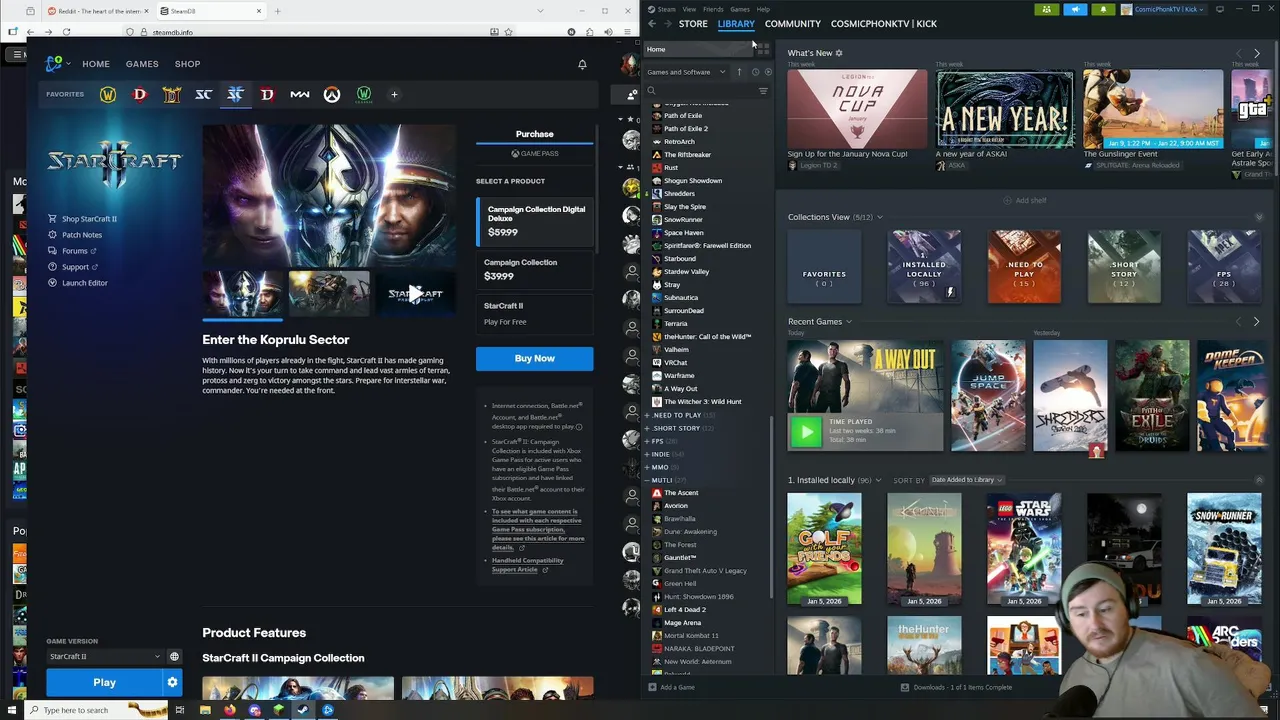Open the Favorites collection tile
The width and height of the screenshot is (1280, 720).
(824, 267)
